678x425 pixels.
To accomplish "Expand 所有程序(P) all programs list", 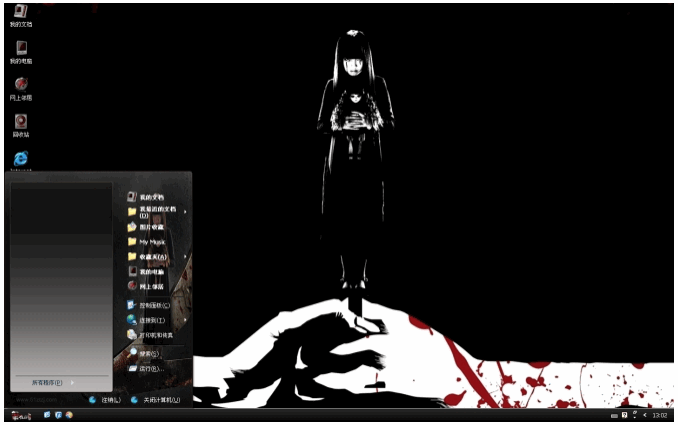I will click(53, 383).
